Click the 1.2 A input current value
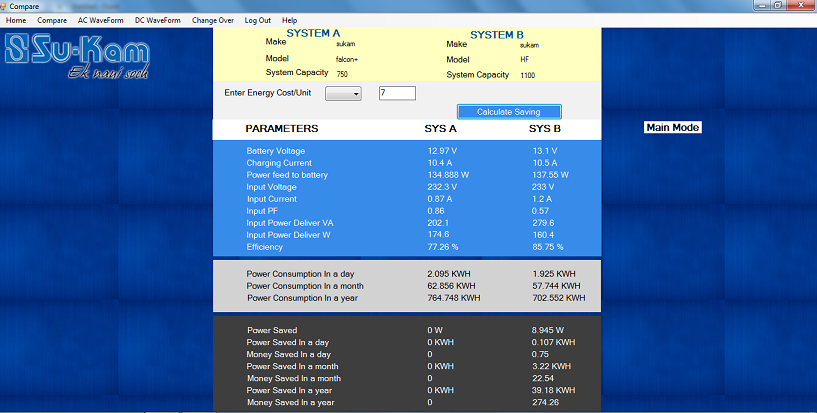This screenshot has height=413, width=817. [542, 199]
